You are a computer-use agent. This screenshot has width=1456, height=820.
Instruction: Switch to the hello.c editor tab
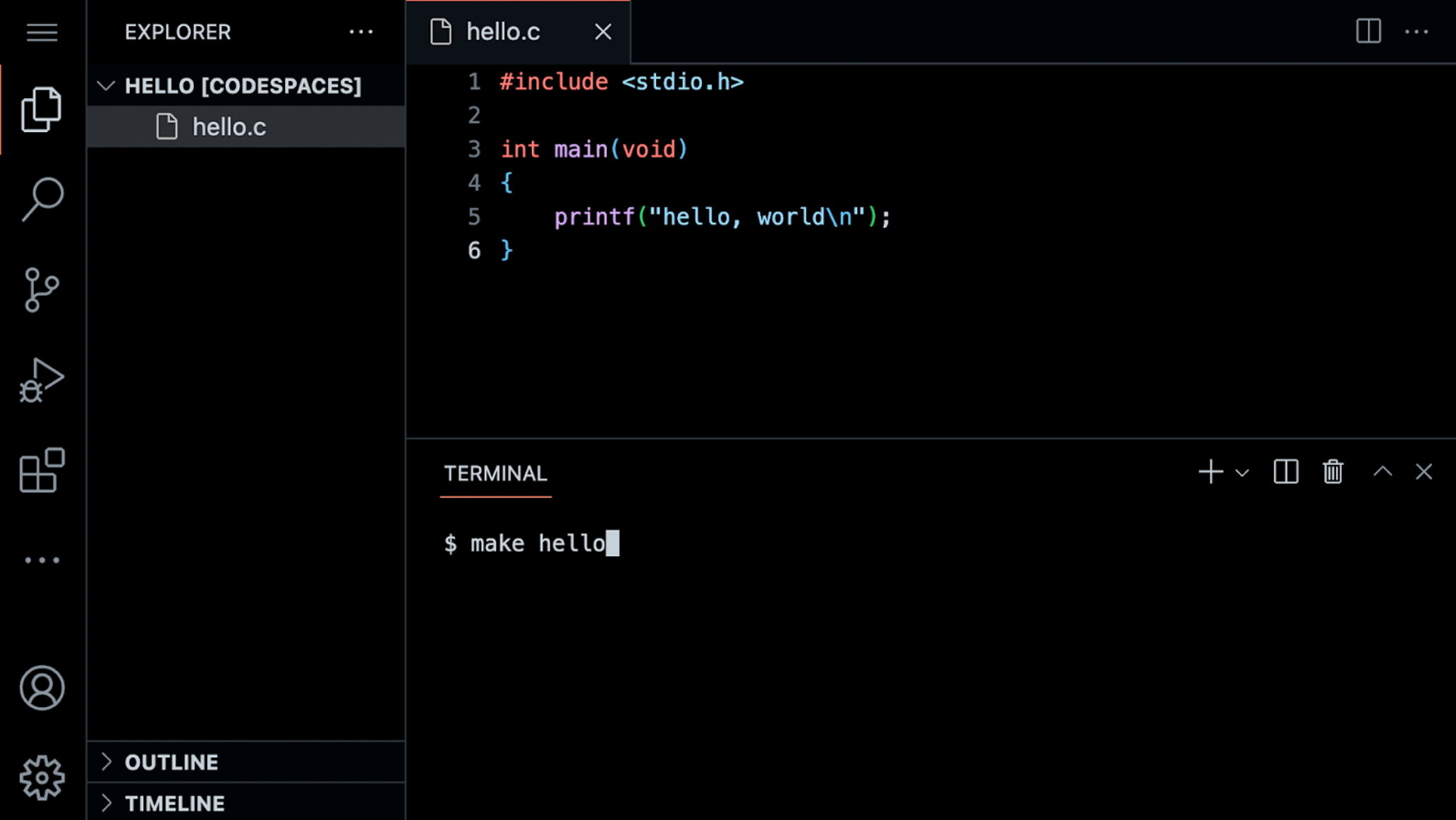pyautogui.click(x=502, y=31)
